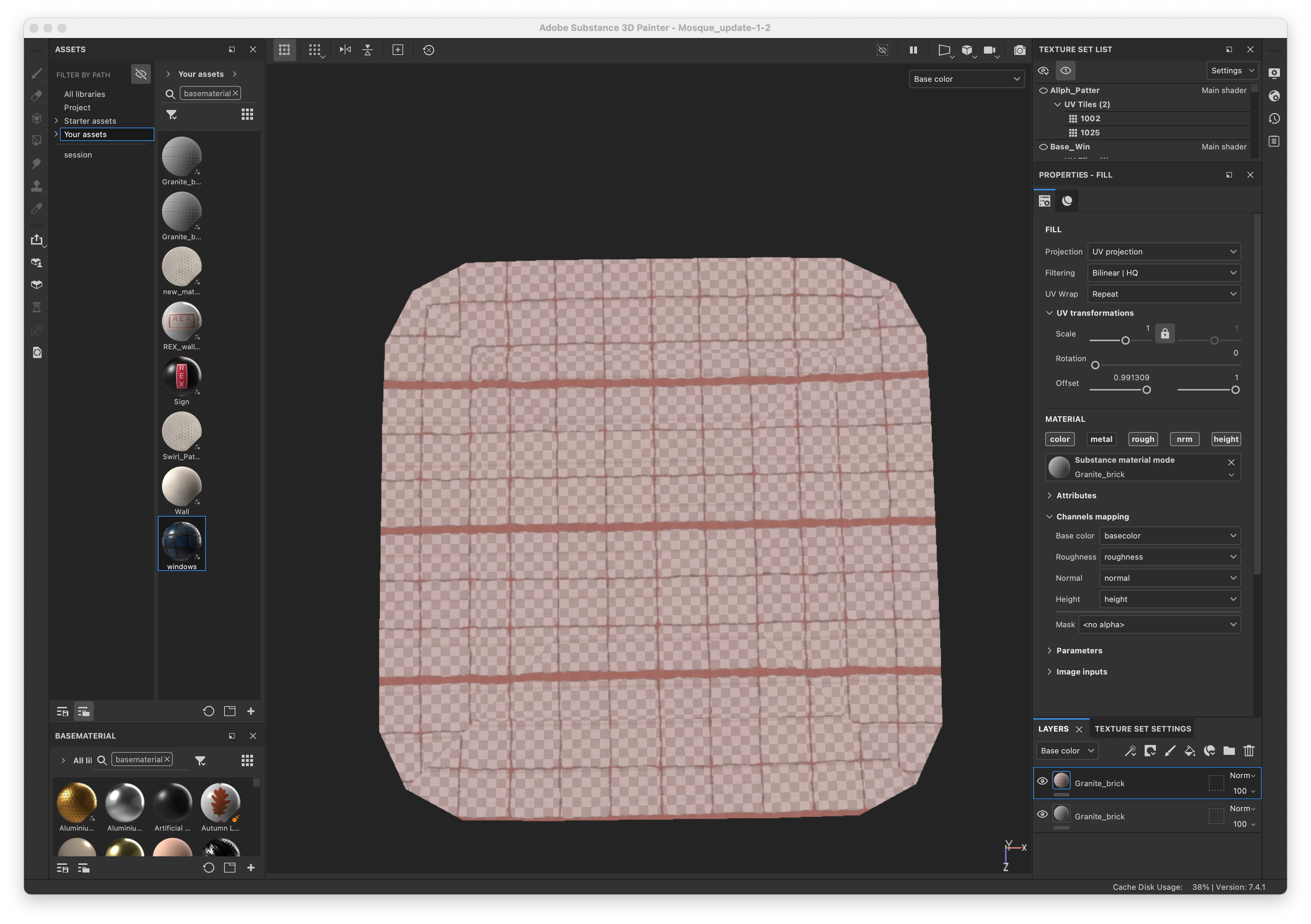This screenshot has width=1311, height=924.
Task: Hide the top Granite_brick layer eye icon
Action: (1042, 781)
